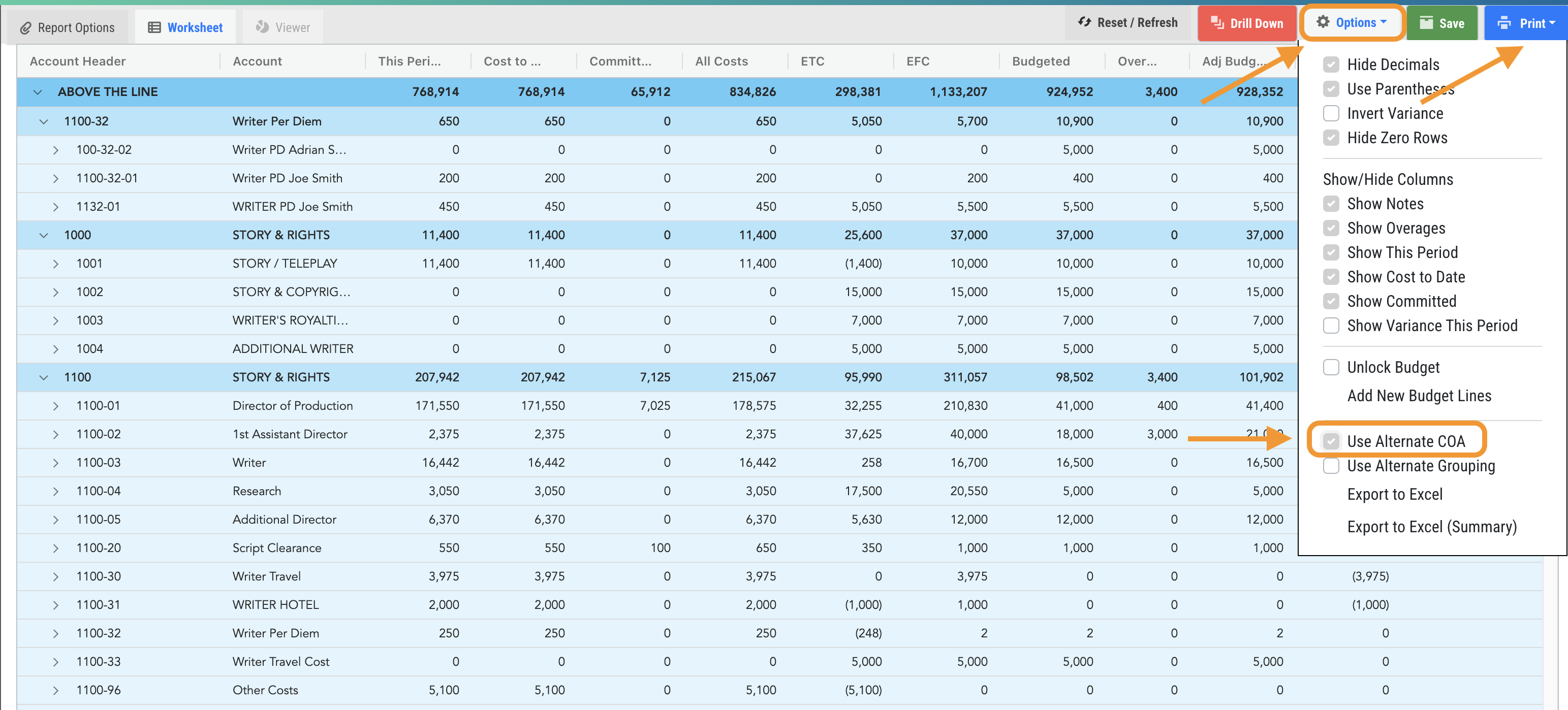The width and height of the screenshot is (1568, 710).
Task: Click the Options gear icon
Action: (1322, 22)
